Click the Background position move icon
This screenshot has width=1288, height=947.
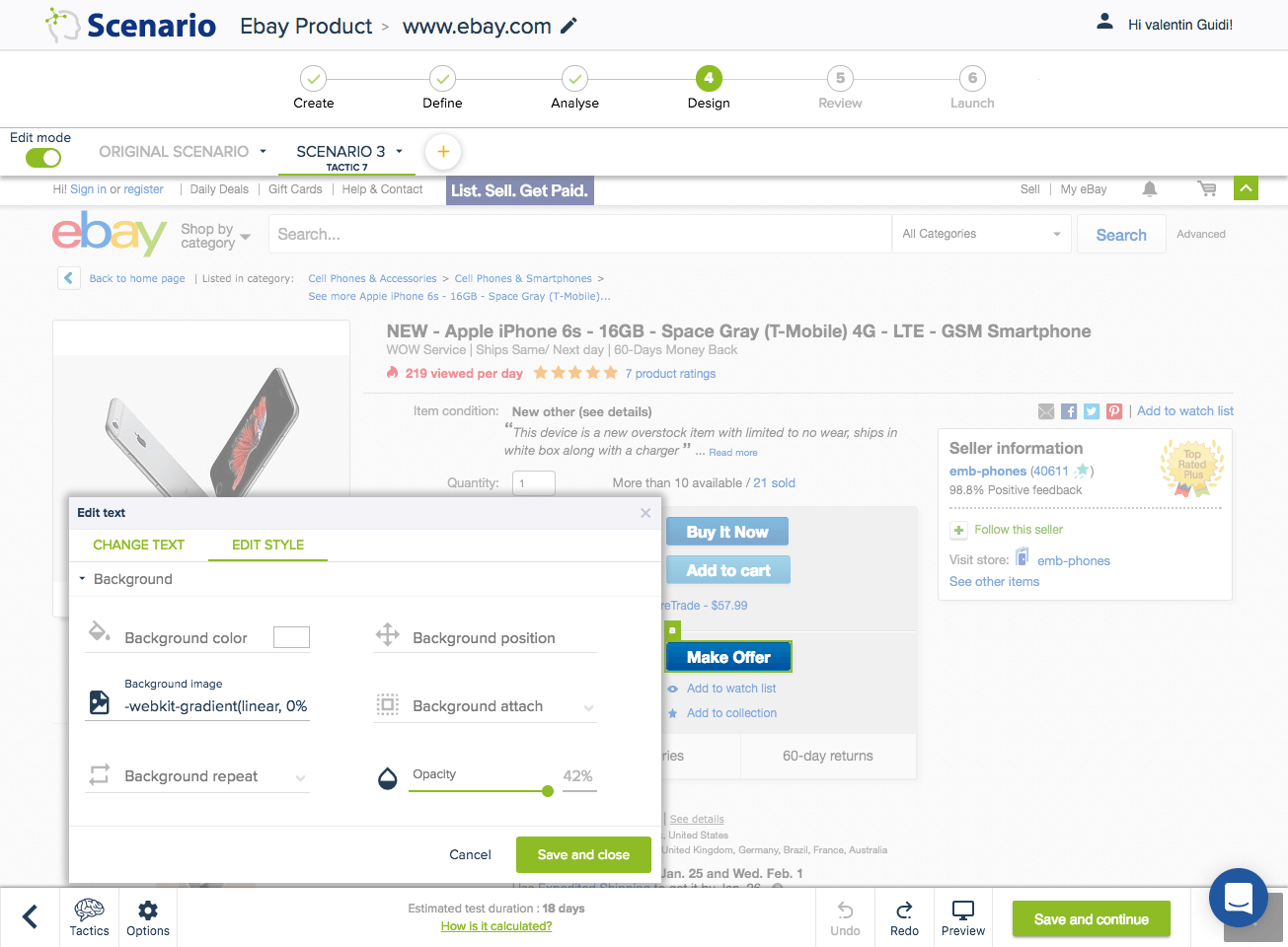pyautogui.click(x=388, y=635)
